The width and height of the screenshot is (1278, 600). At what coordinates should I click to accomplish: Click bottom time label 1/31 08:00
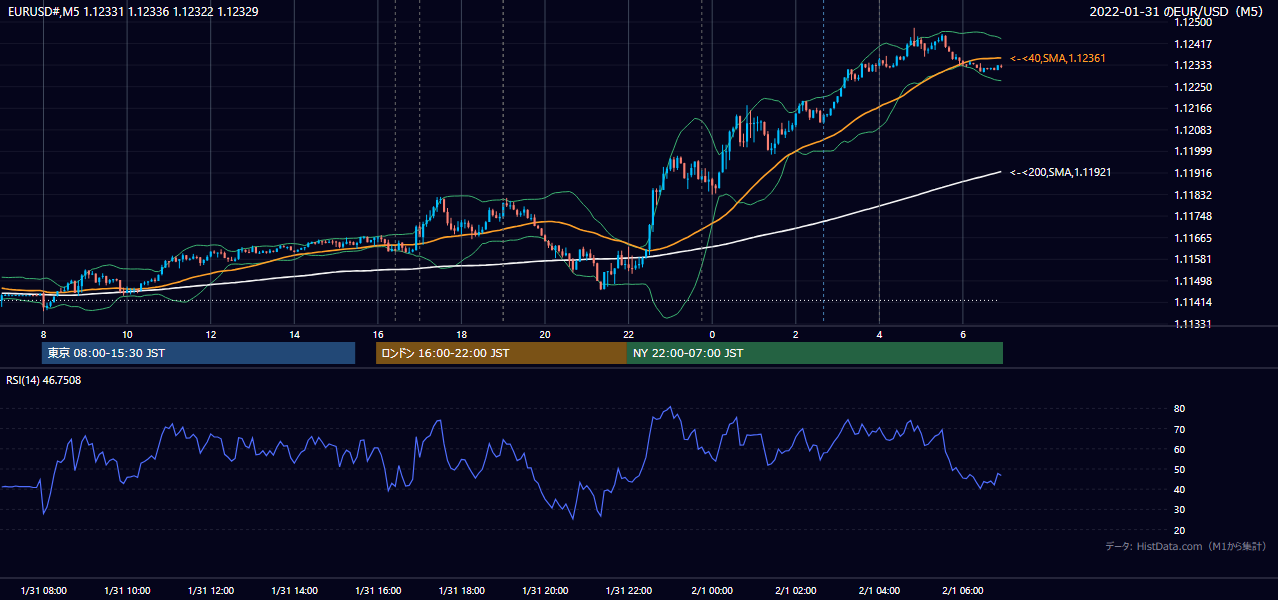point(43,591)
